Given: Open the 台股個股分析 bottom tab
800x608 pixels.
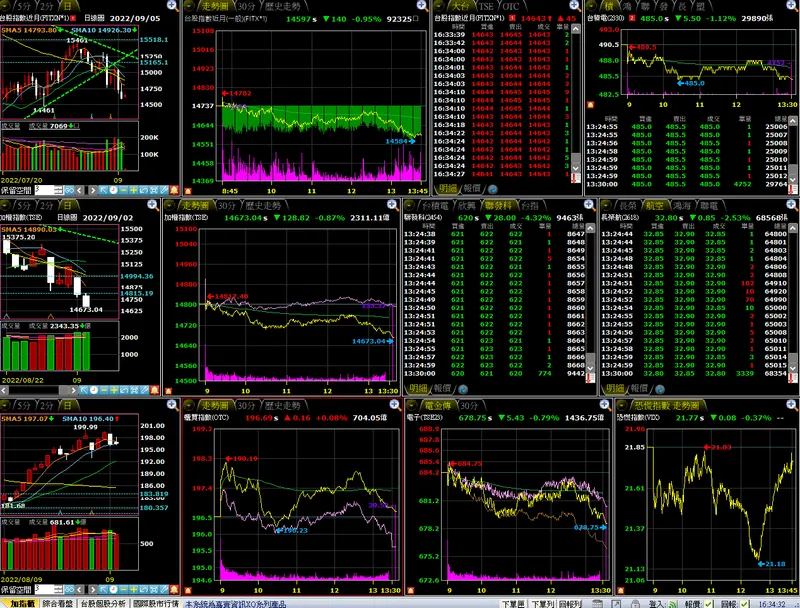Looking at the screenshot, I should [x=103, y=603].
